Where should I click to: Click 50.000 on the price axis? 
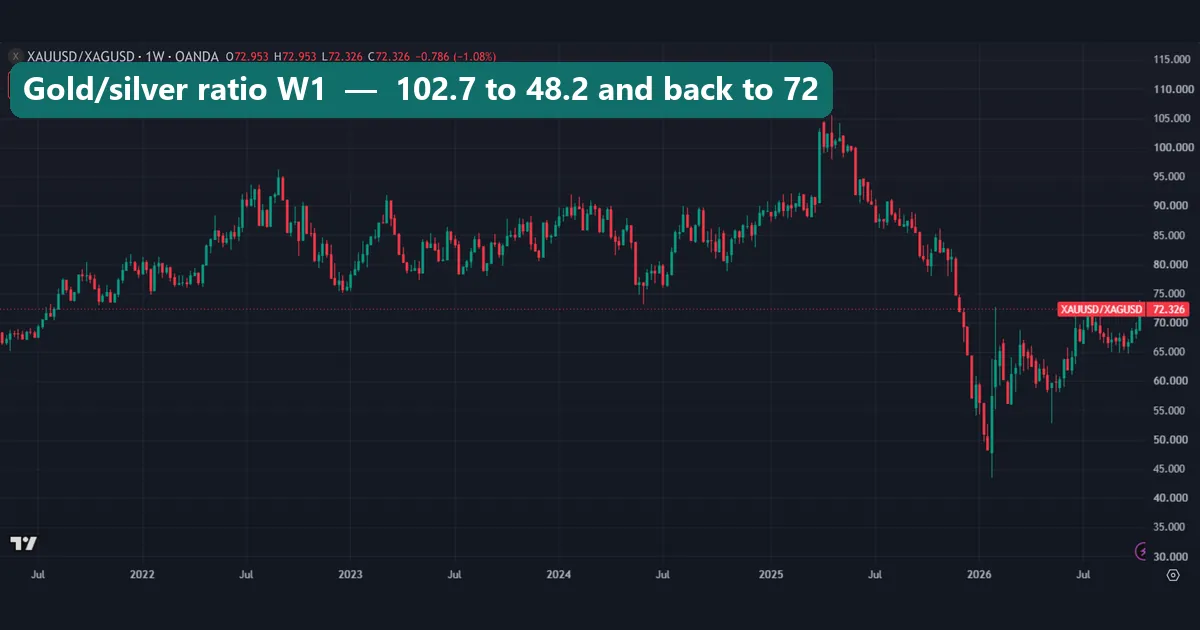(1172, 440)
